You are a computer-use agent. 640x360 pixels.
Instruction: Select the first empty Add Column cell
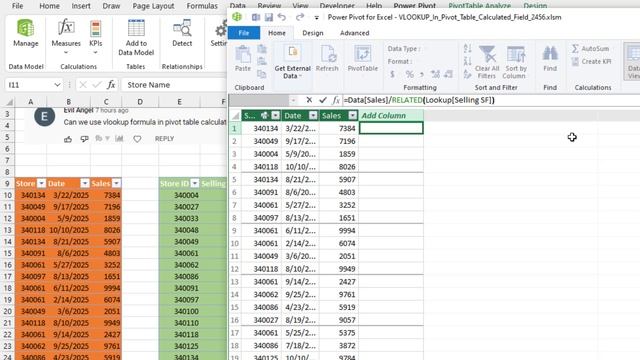(391, 128)
